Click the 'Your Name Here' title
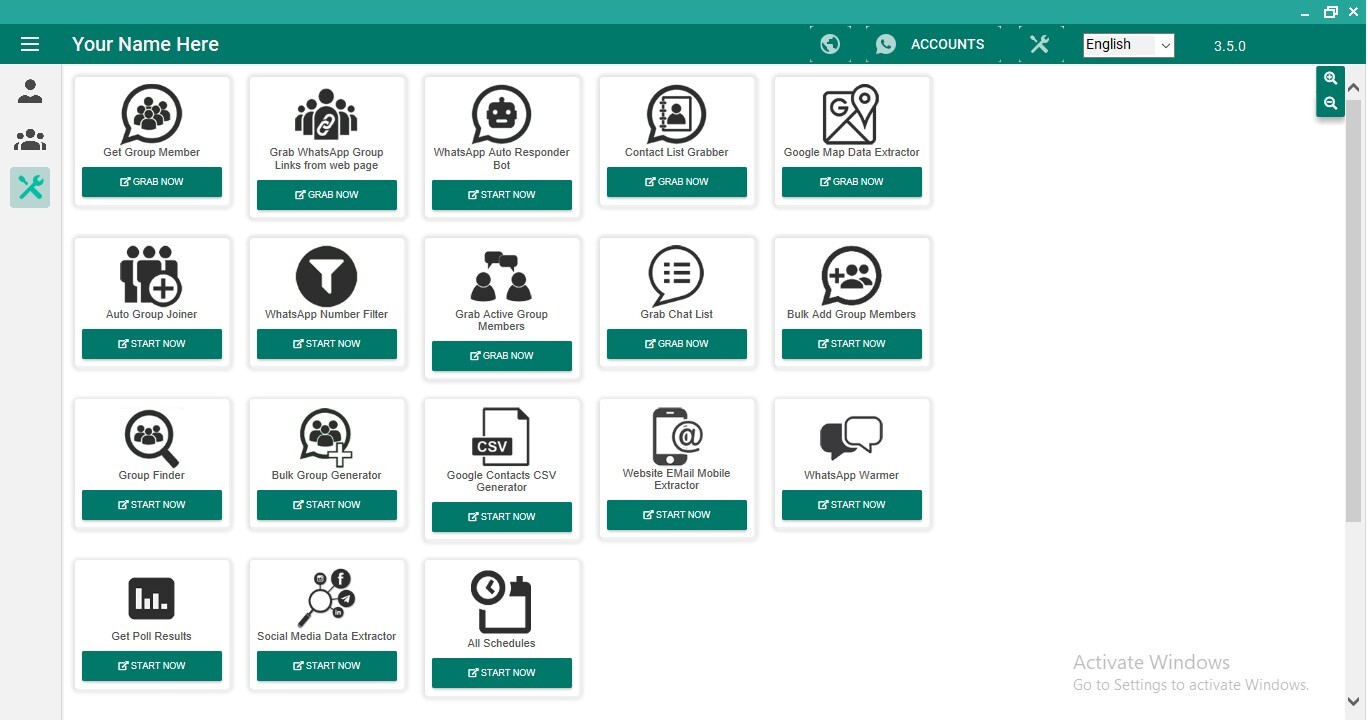 pyautogui.click(x=145, y=44)
